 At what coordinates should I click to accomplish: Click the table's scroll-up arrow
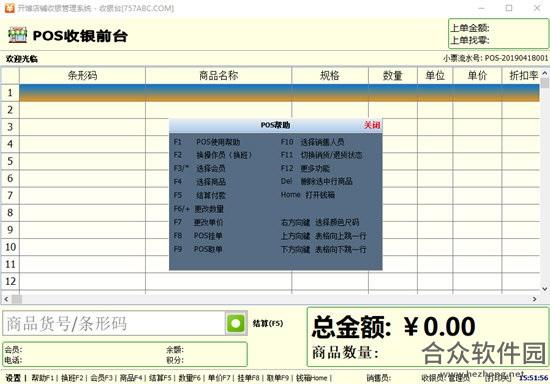[545, 73]
